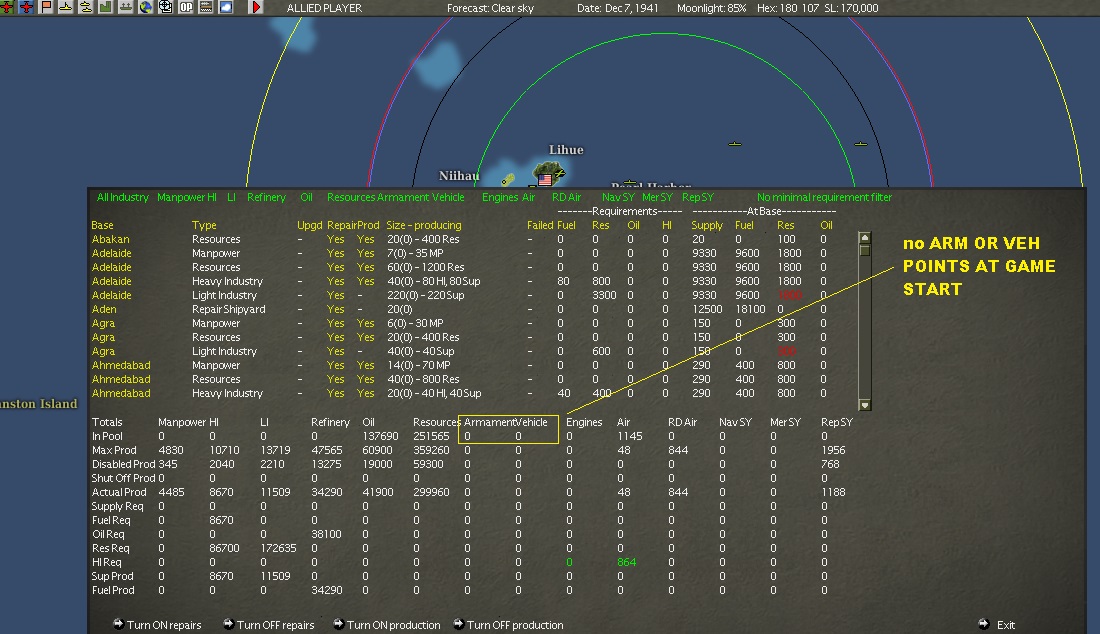The height and width of the screenshot is (634, 1100).
Task: Sort by Size - producing column header
Action: point(424,225)
